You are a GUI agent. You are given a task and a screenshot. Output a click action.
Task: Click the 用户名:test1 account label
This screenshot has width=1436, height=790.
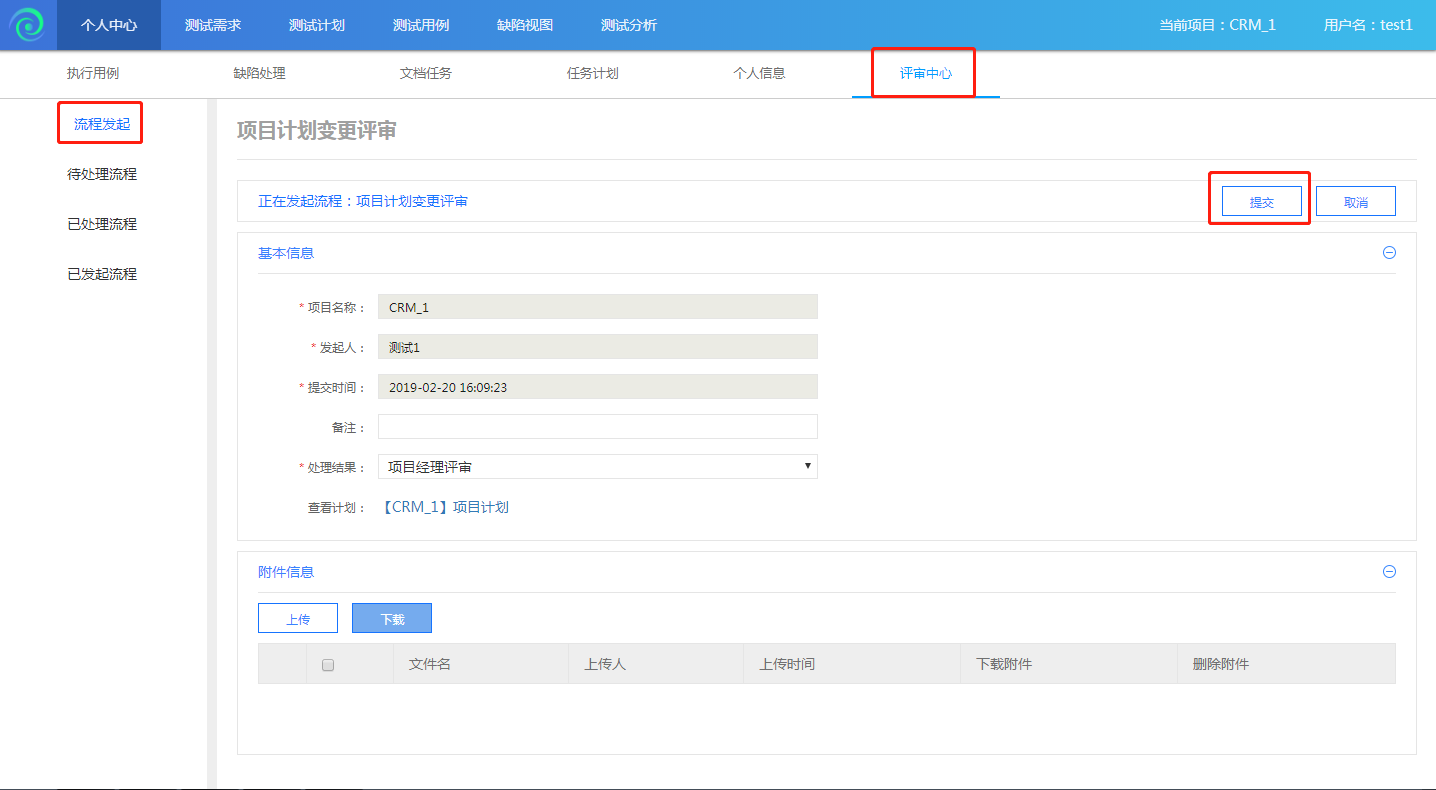(x=1367, y=25)
